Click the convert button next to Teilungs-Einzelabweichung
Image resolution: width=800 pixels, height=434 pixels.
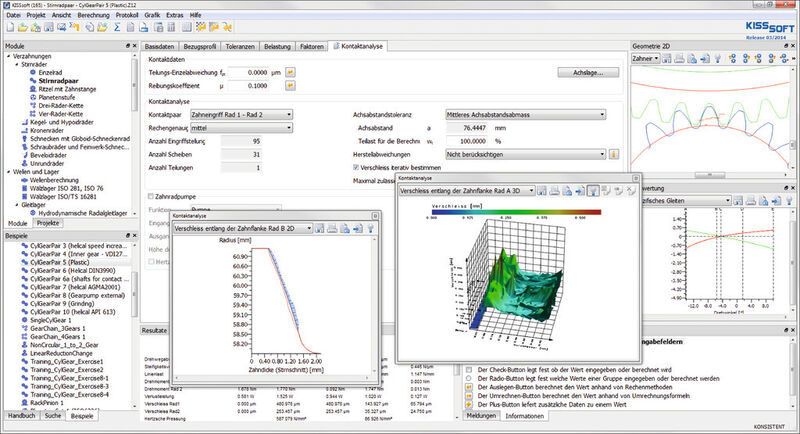(x=291, y=72)
